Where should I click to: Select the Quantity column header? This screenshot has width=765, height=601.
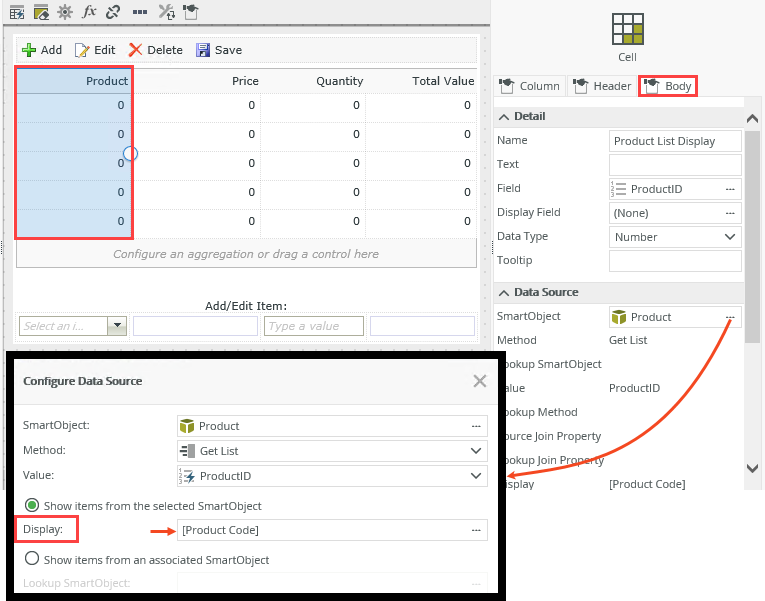click(x=313, y=81)
